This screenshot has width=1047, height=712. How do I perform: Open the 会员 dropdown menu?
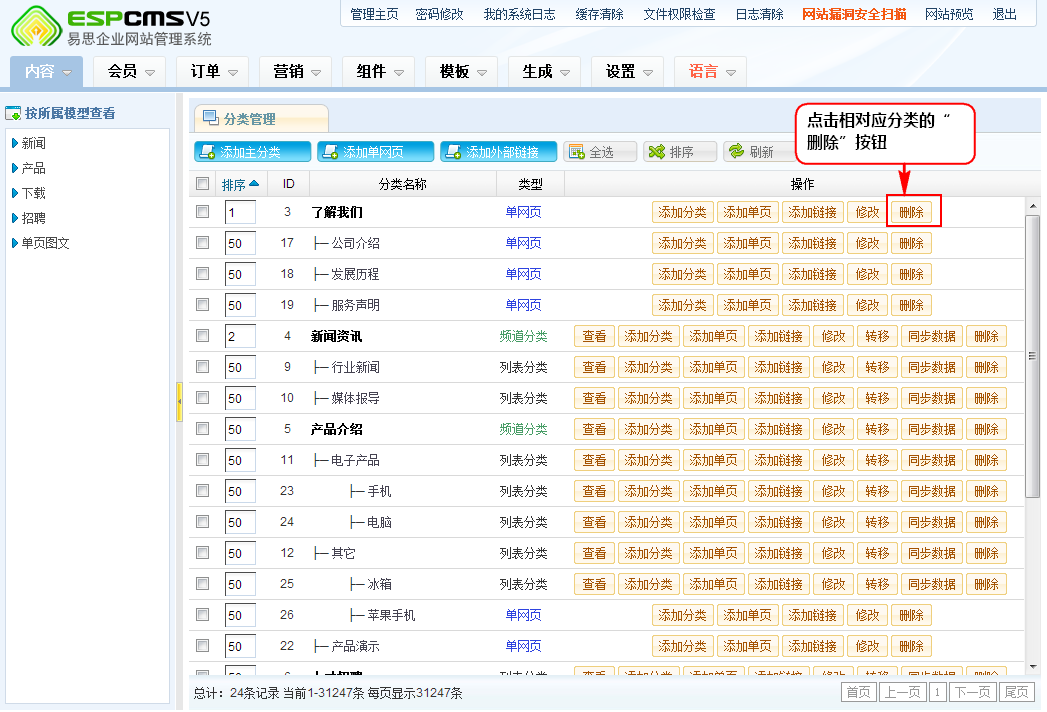tap(130, 71)
